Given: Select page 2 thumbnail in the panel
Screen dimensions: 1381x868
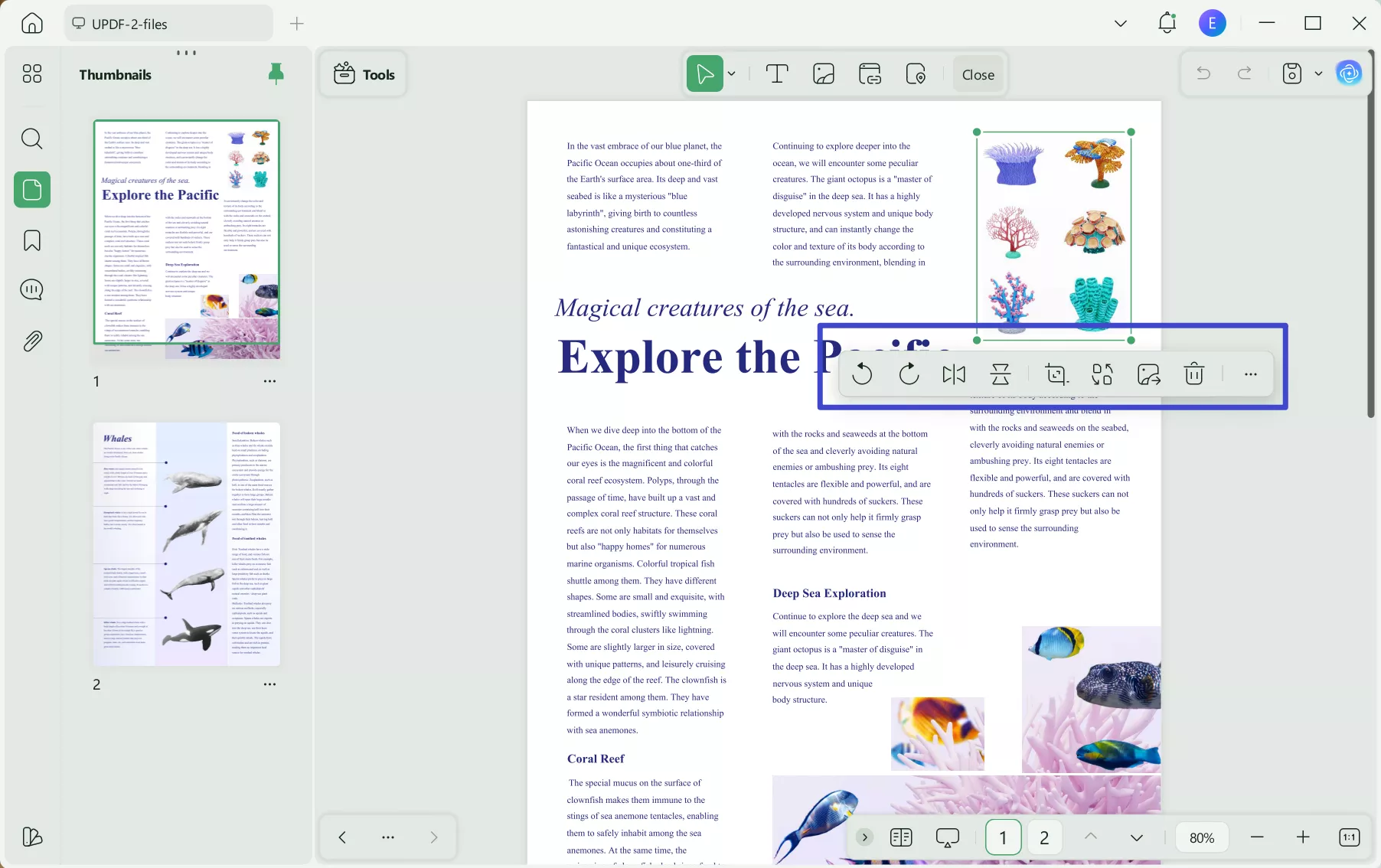Looking at the screenshot, I should click(x=186, y=543).
